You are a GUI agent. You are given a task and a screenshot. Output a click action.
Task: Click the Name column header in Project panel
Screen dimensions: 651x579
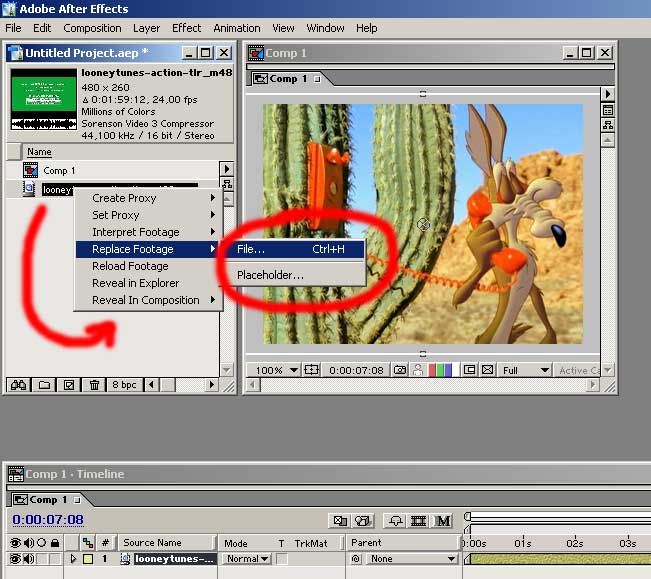39,152
